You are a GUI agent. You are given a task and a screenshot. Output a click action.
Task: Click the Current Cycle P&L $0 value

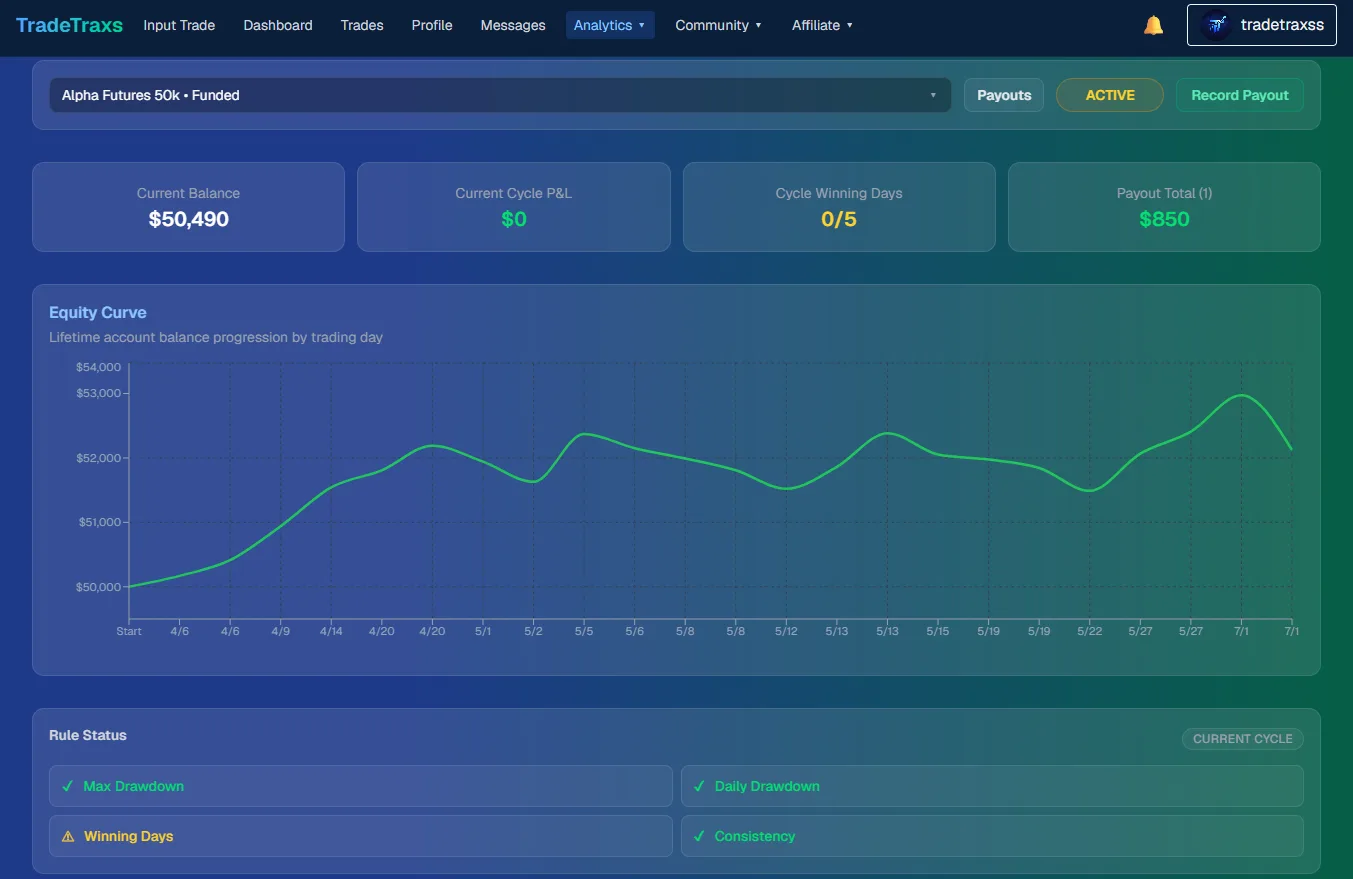click(514, 219)
